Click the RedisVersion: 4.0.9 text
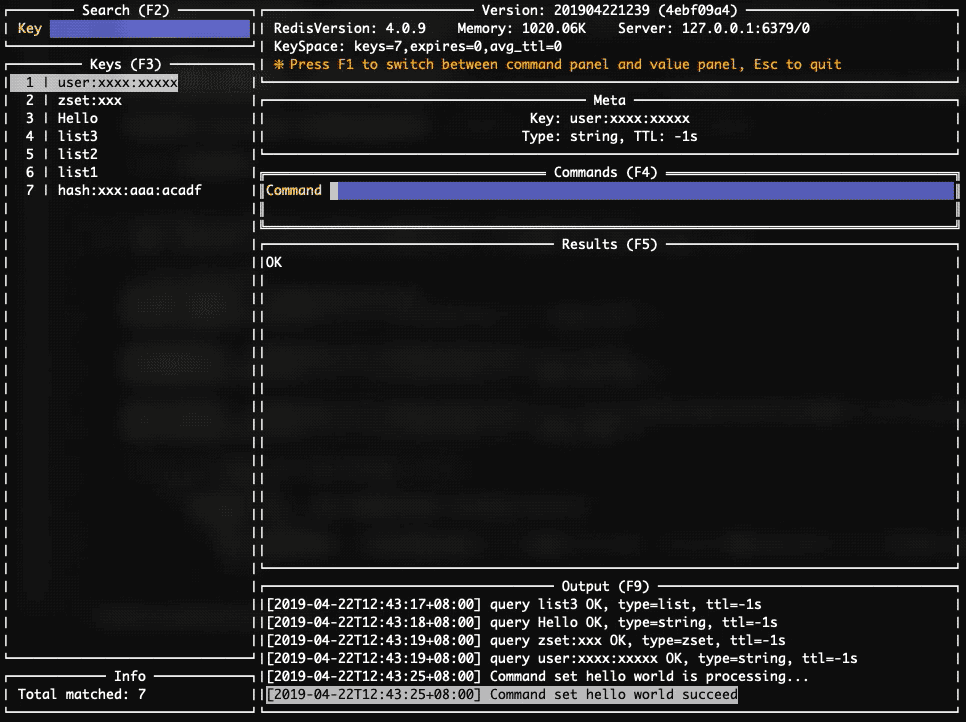 [x=350, y=28]
